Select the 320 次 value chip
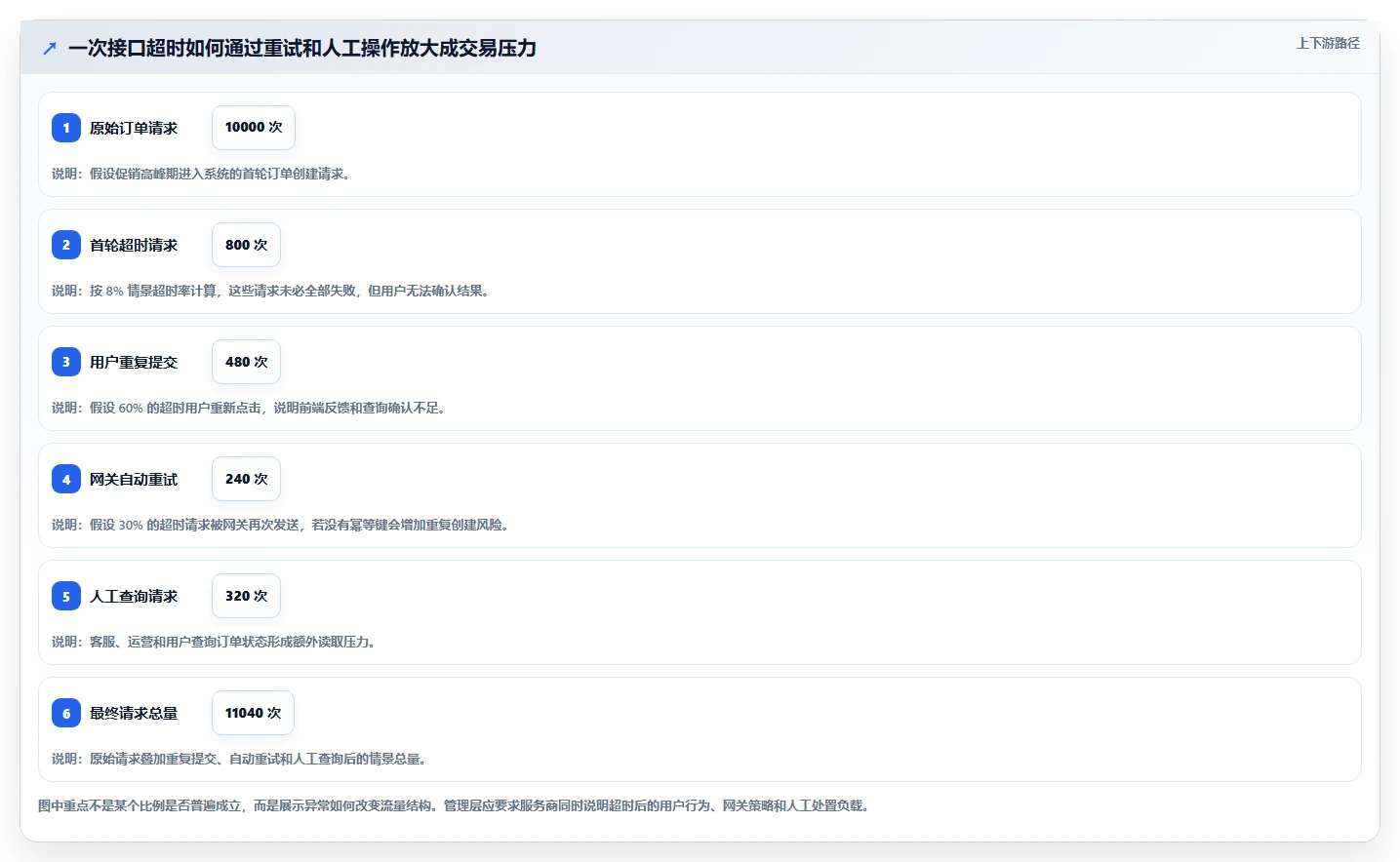This screenshot has width=1400, height=862. tap(246, 596)
